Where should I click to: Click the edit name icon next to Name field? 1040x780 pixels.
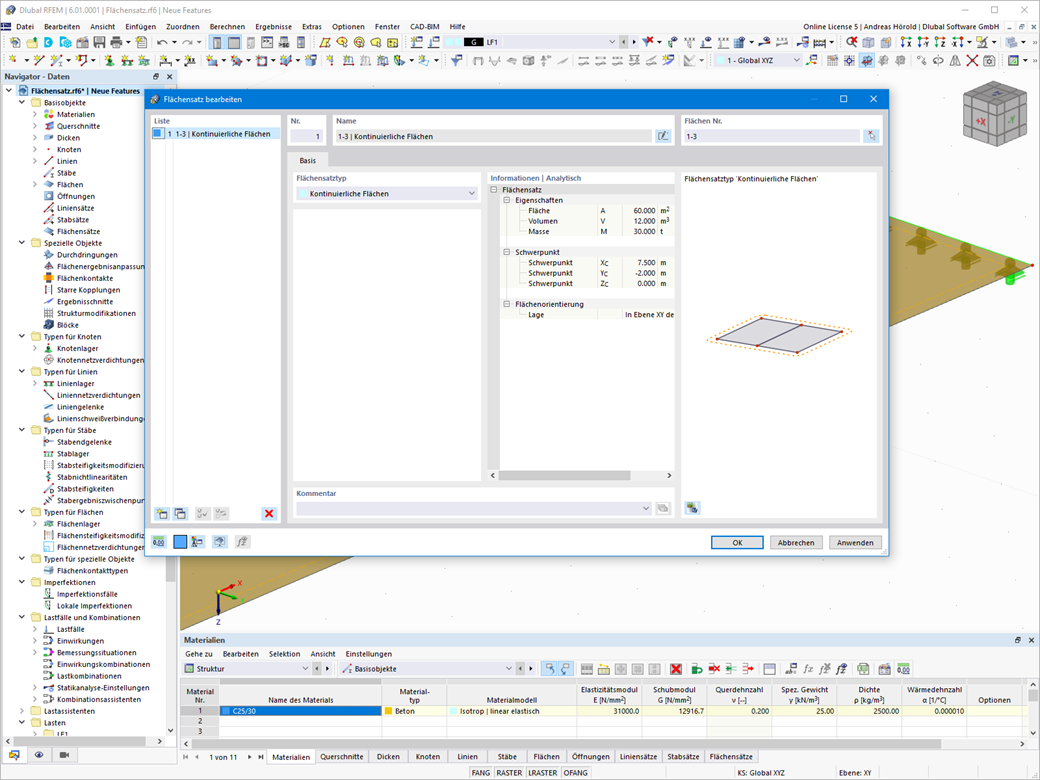pos(663,136)
